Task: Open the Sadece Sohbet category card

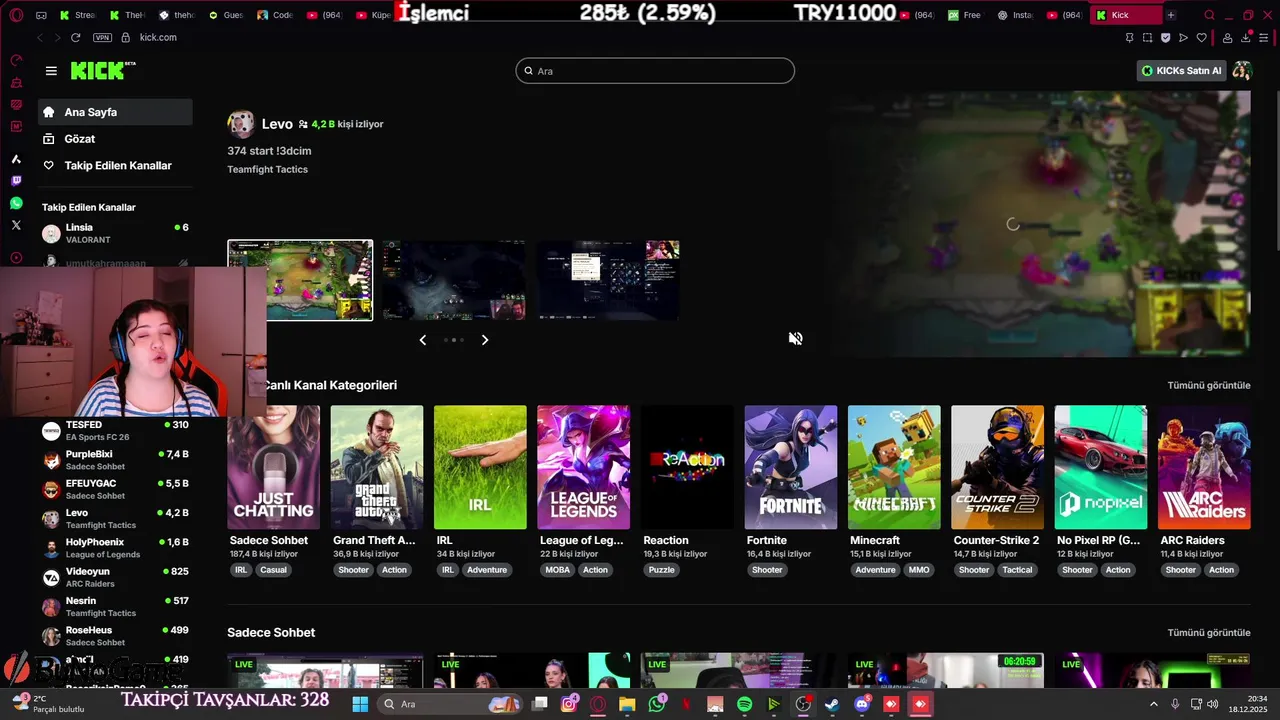Action: 274,467
